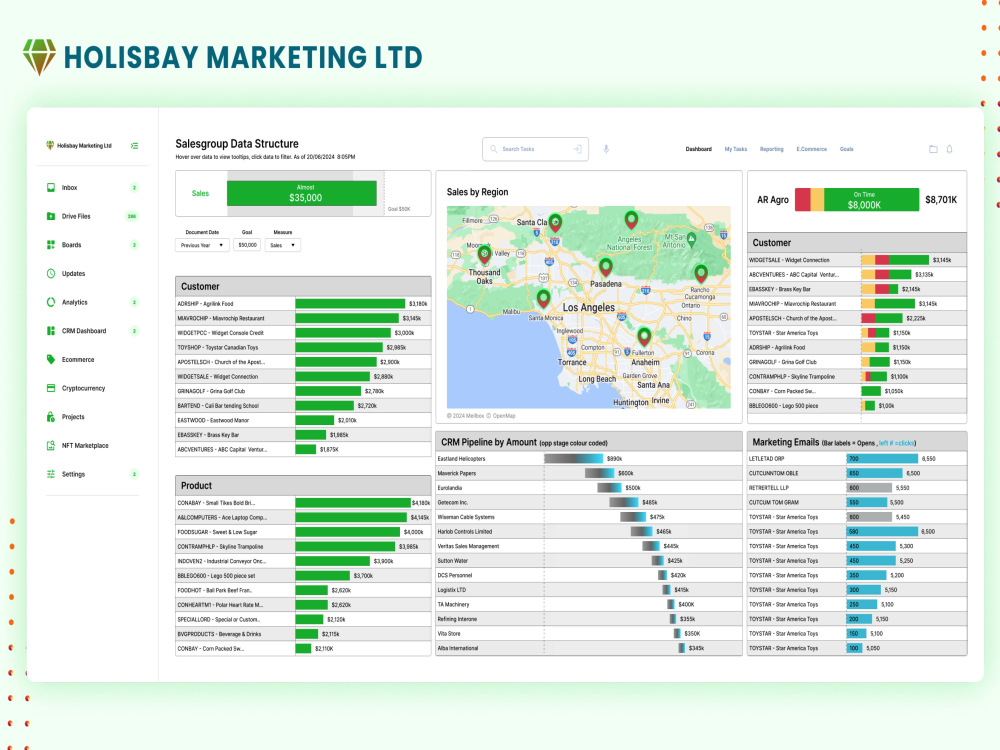The height and width of the screenshot is (750, 1000).
Task: Switch to the Goals tab
Action: click(846, 149)
